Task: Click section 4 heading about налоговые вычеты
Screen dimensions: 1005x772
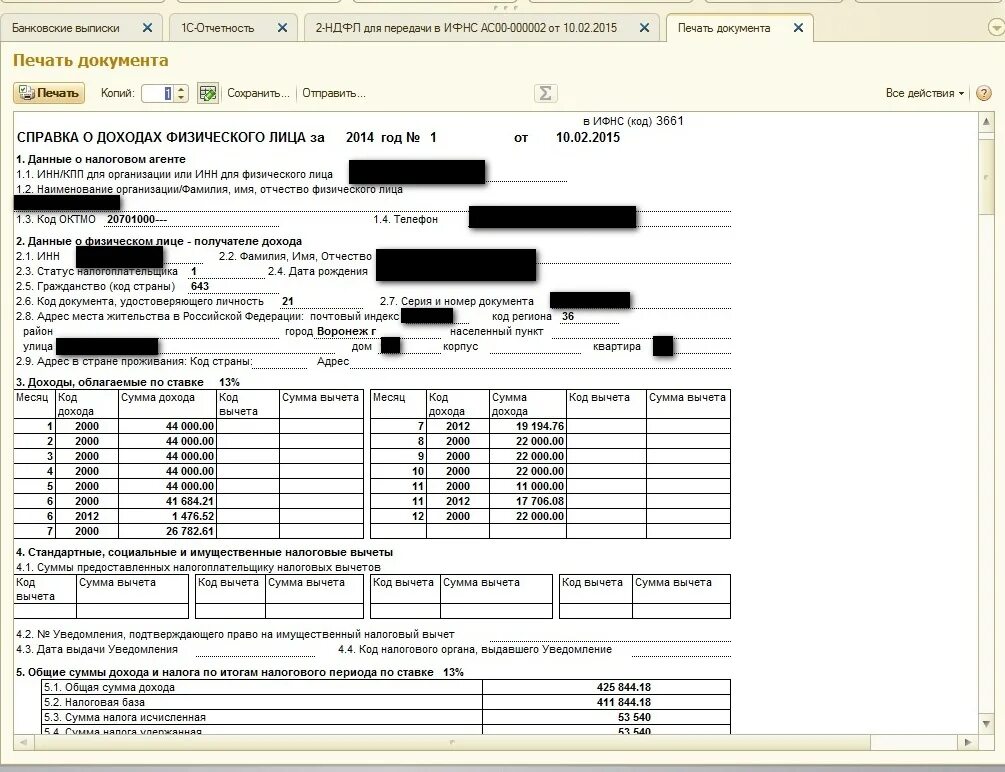Action: (204, 552)
